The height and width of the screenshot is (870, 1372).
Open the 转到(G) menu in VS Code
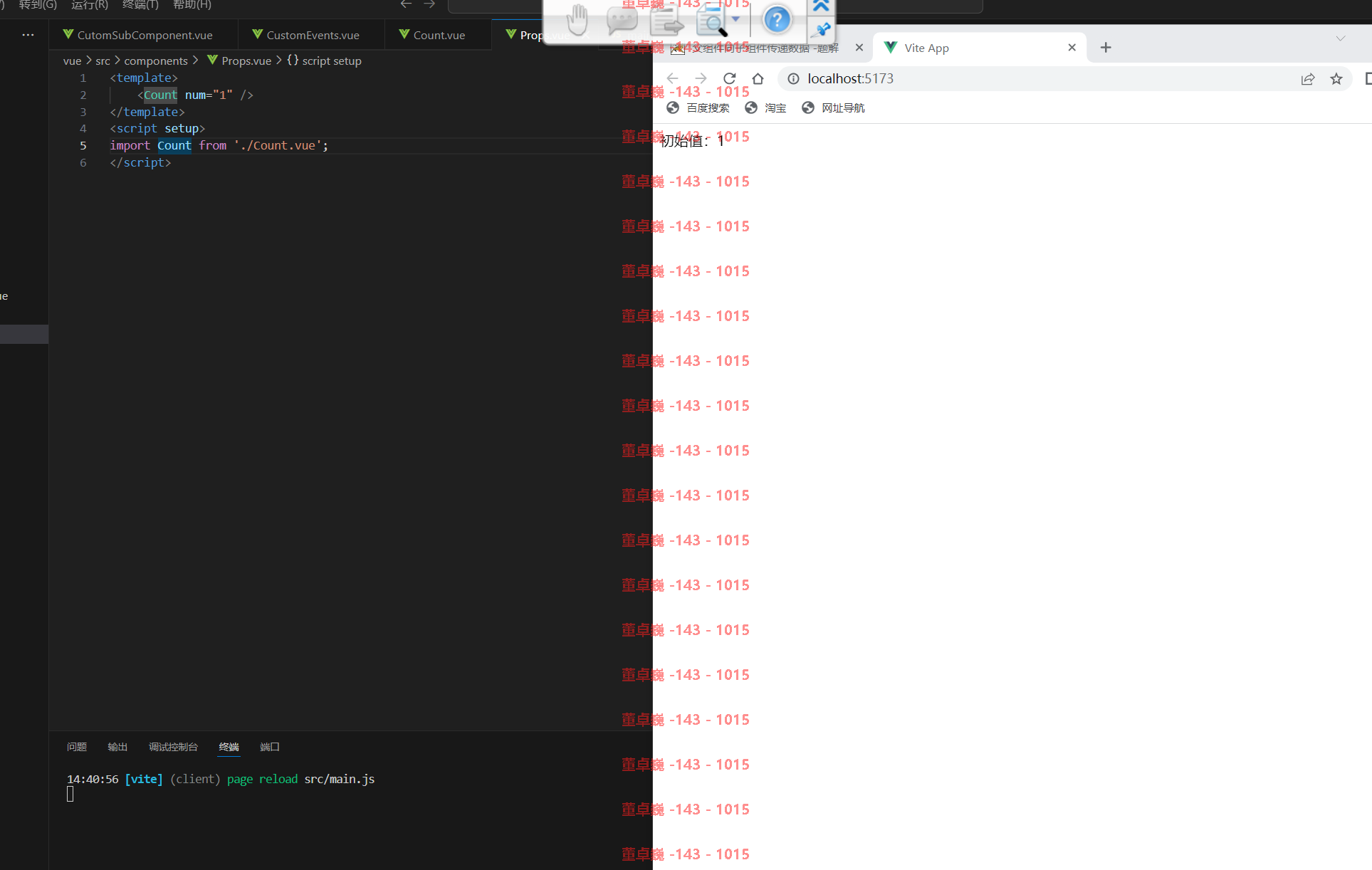point(38,5)
